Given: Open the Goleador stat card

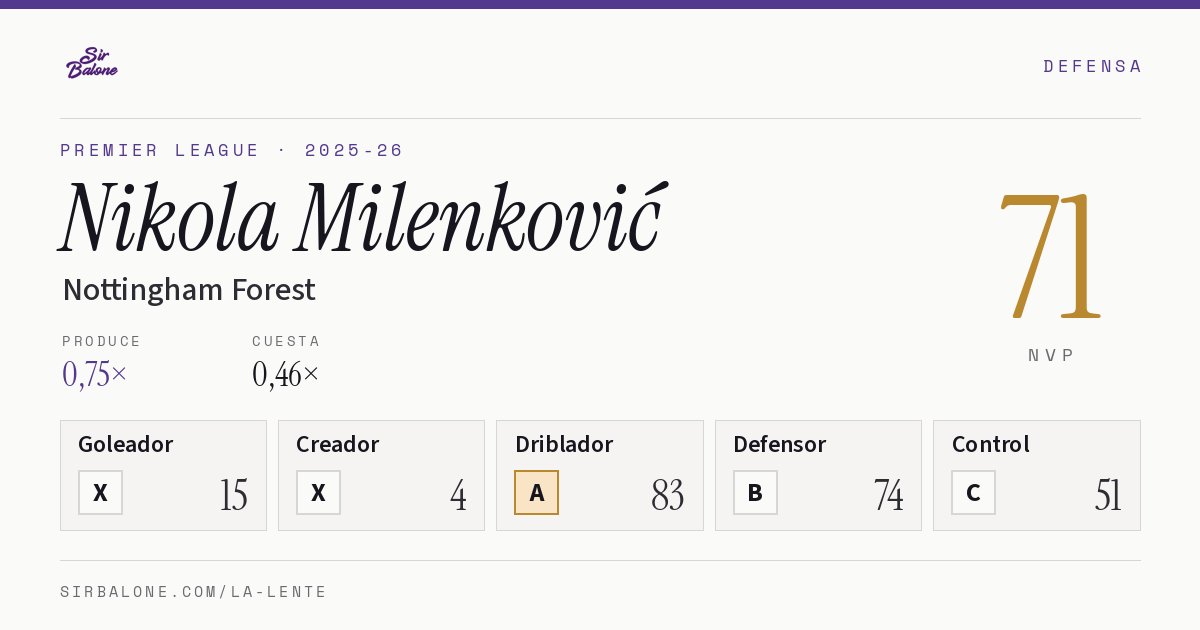Looking at the screenshot, I should 163,475.
